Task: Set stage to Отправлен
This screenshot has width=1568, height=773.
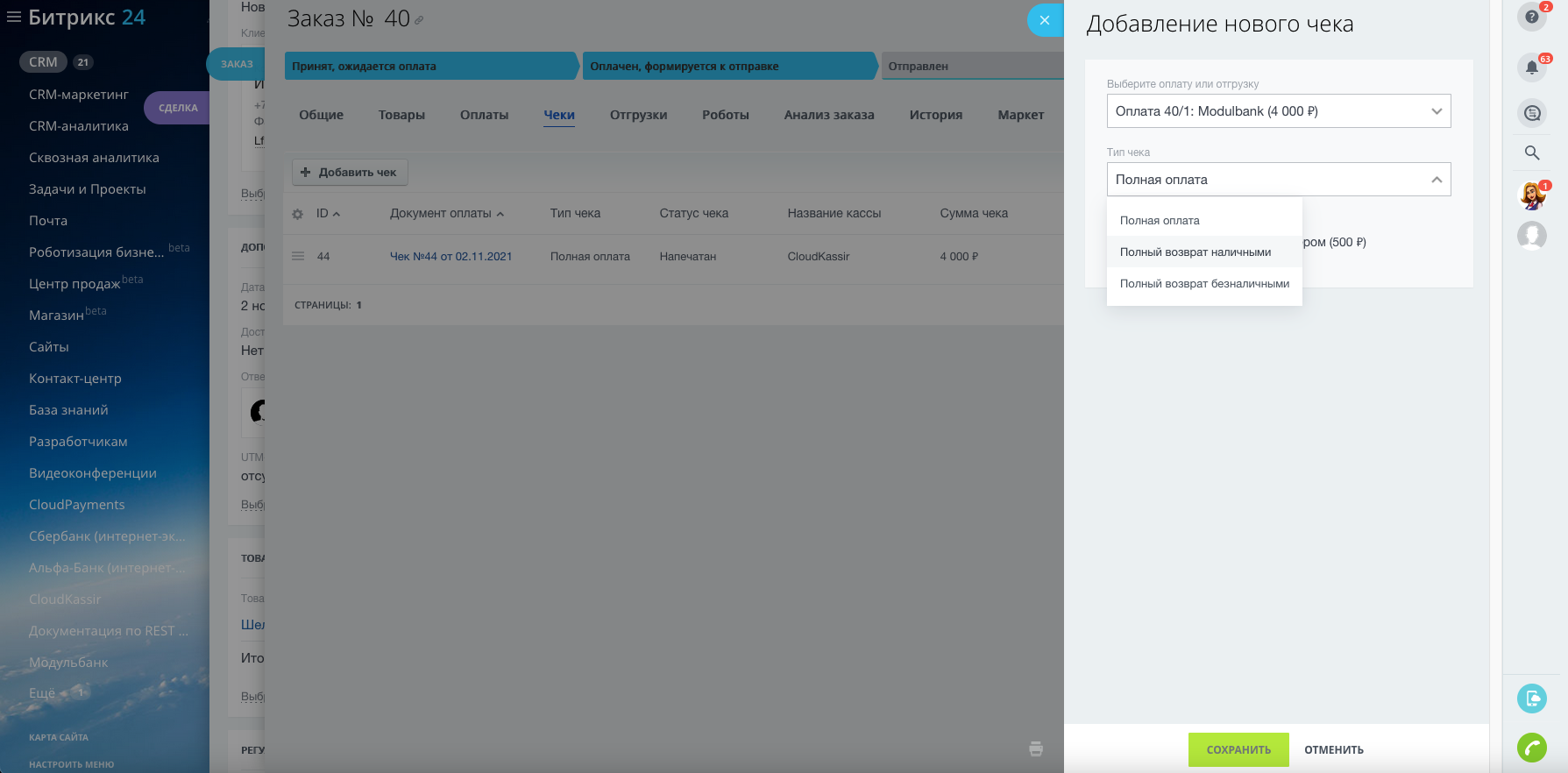Action: (x=972, y=66)
